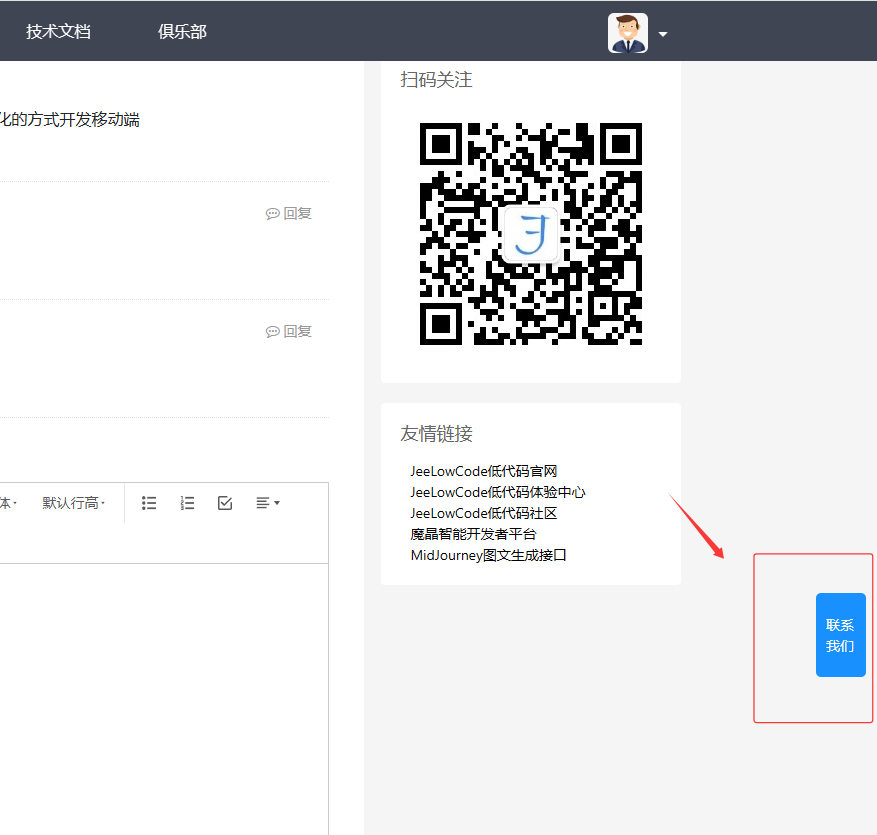Open the 俱乐部 menu item
The width and height of the screenshot is (877, 835).
(x=182, y=31)
